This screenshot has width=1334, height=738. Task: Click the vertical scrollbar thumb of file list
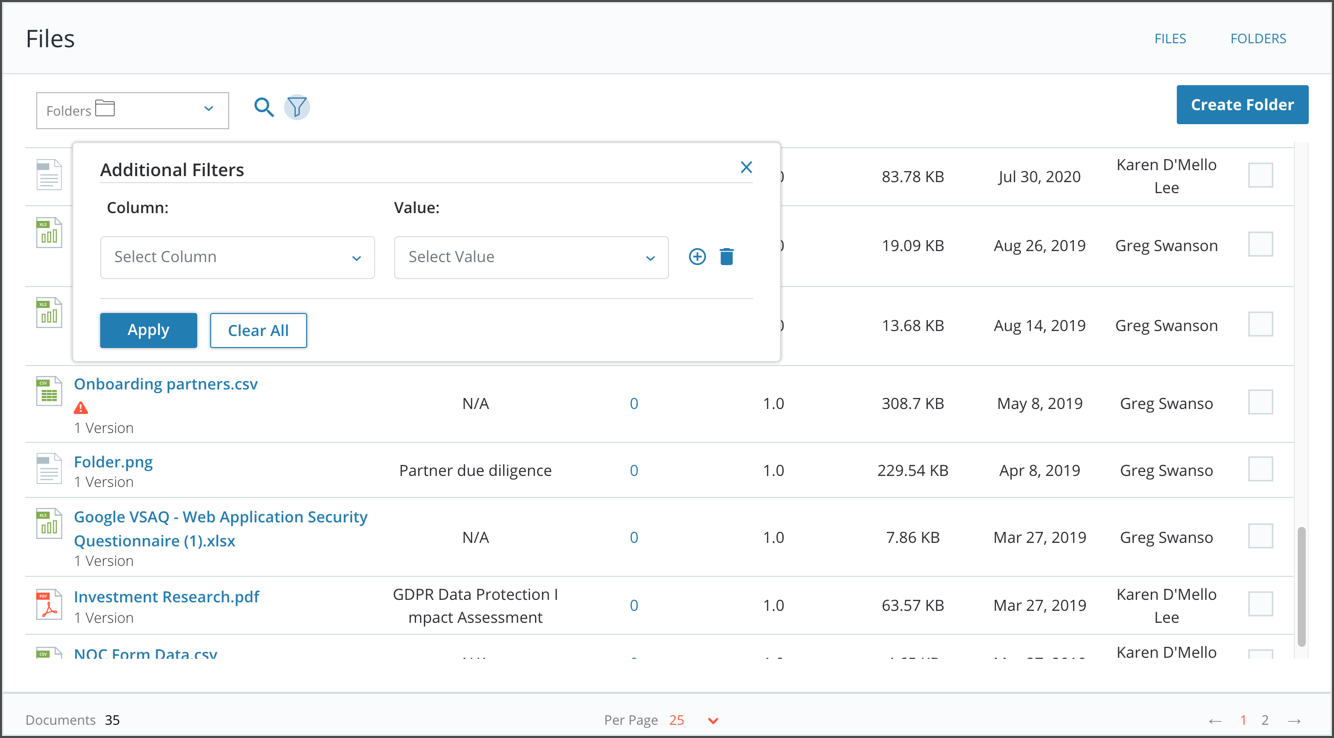pyautogui.click(x=1301, y=587)
